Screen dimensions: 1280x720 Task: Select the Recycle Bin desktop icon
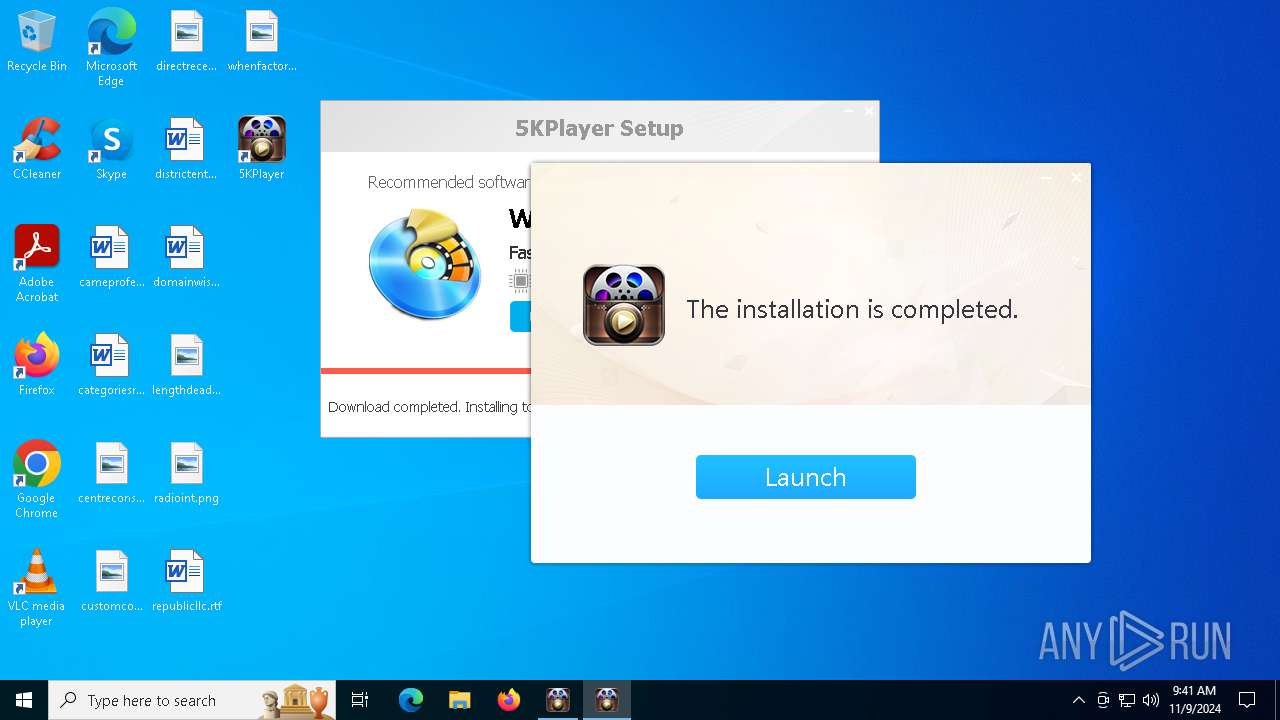[37, 42]
